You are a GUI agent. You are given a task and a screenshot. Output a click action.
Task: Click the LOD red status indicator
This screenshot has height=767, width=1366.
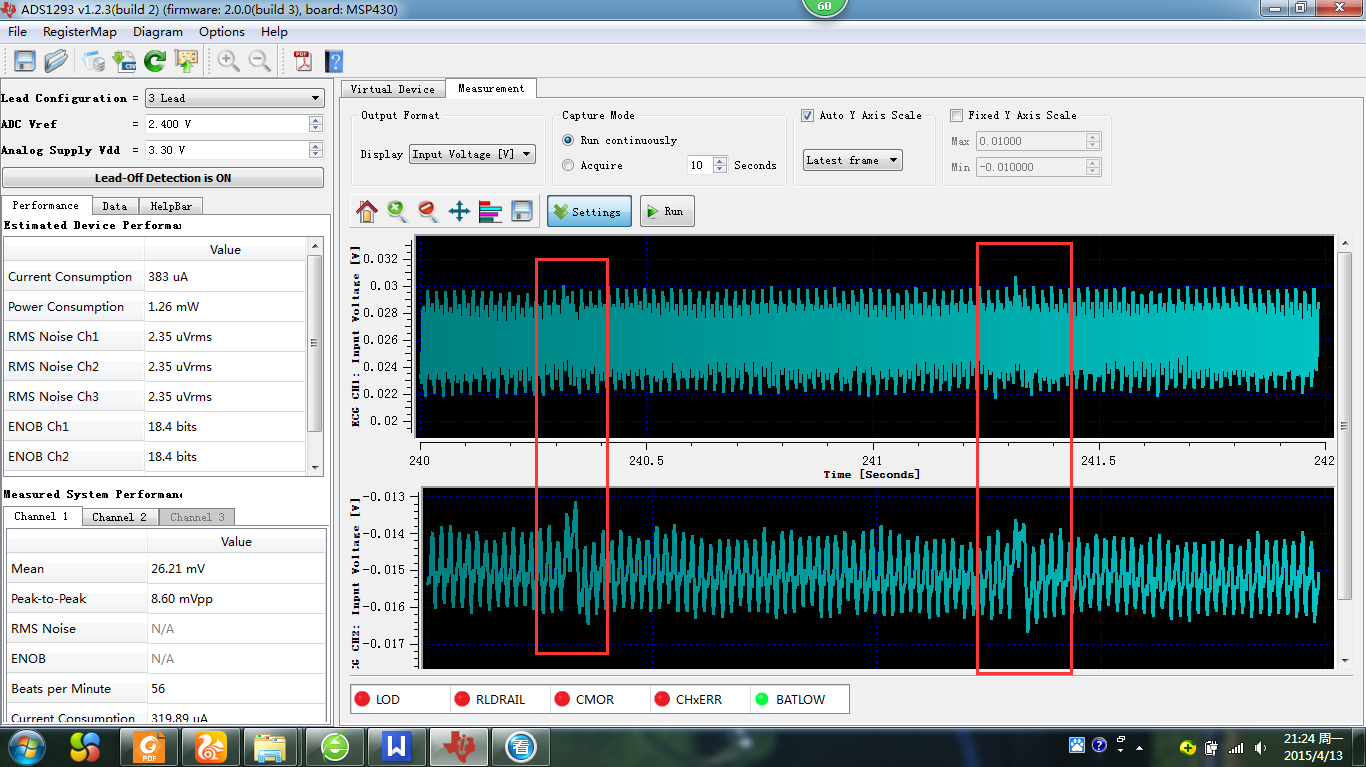363,699
